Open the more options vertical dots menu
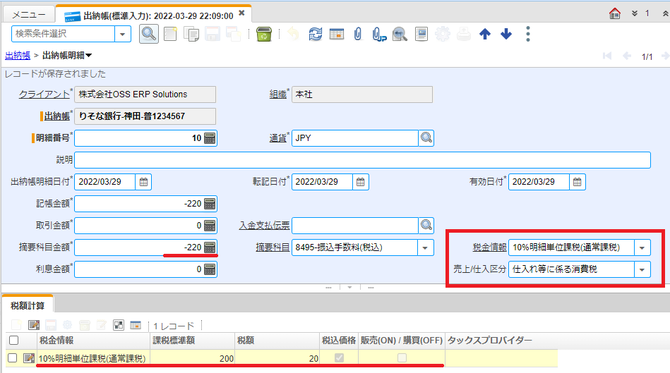The height and width of the screenshot is (373, 670). coord(528,34)
